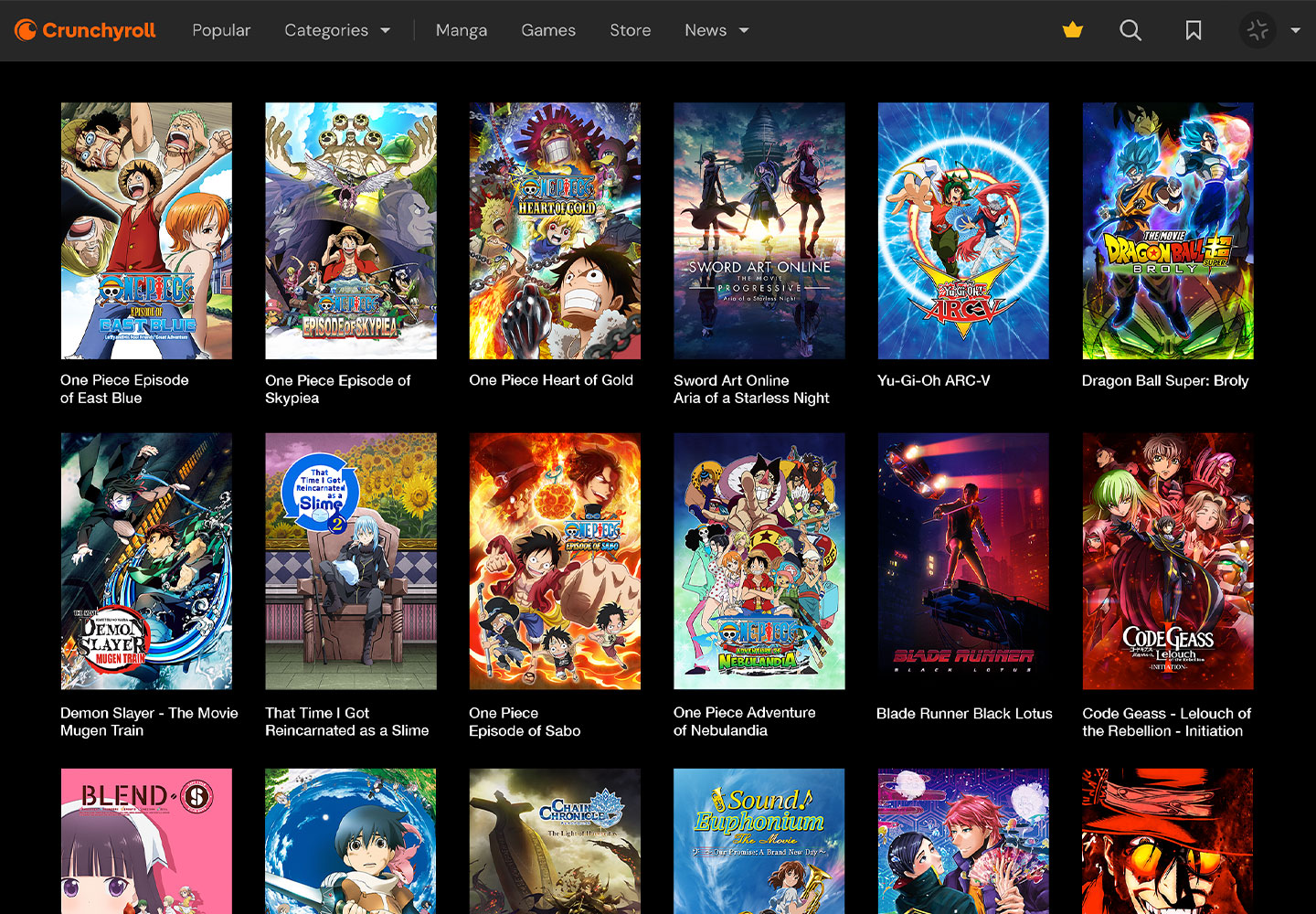Viewport: 1316px width, 914px height.
Task: Click the Blade Runner Black Lotus title
Action: coord(964,714)
